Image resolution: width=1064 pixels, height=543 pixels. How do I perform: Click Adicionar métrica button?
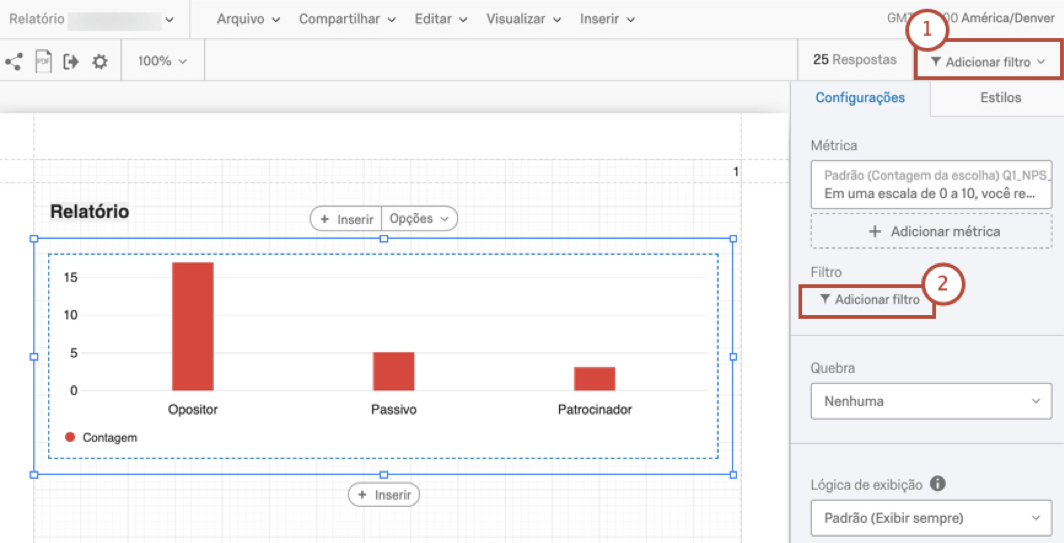(931, 231)
